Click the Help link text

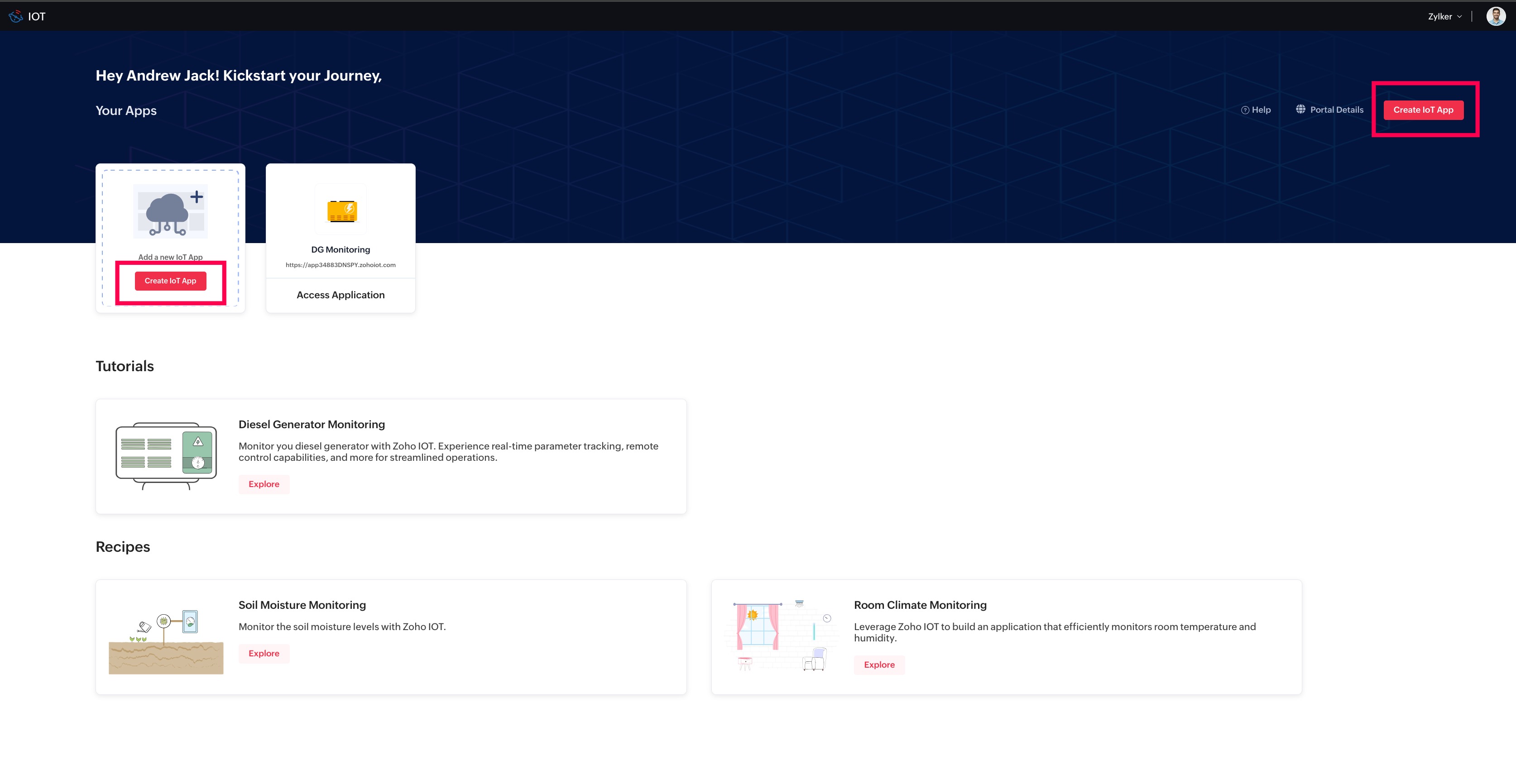[1261, 110]
